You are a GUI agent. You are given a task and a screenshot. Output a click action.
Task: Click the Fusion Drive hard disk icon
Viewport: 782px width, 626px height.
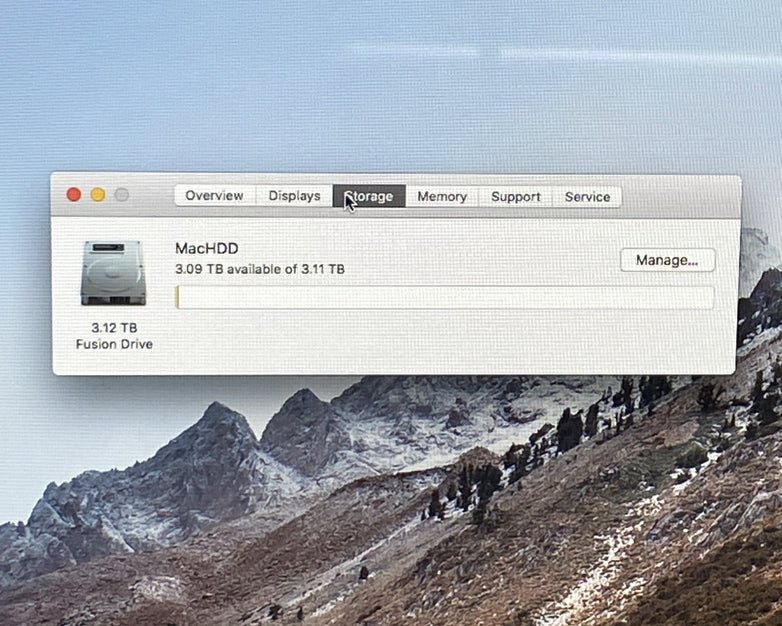click(113, 272)
